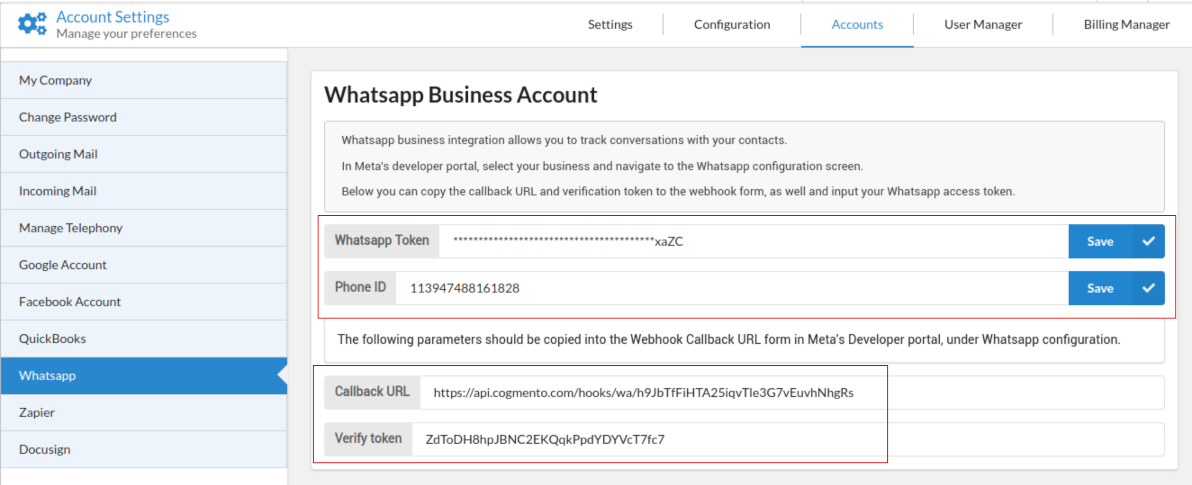Select Google Account in sidebar
The width and height of the screenshot is (1192, 485).
click(63, 265)
